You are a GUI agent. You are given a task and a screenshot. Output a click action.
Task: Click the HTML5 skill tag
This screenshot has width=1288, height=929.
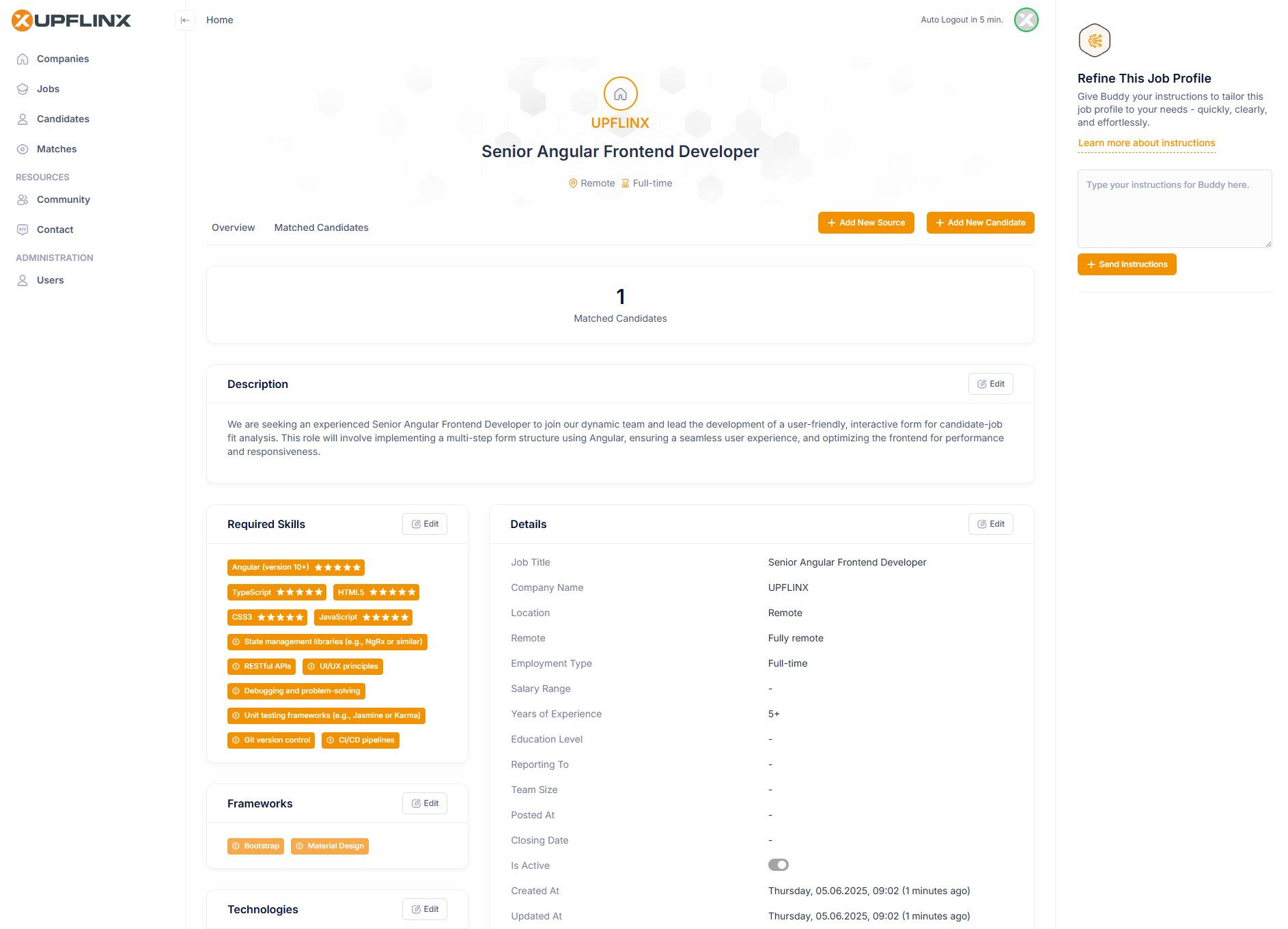376,592
